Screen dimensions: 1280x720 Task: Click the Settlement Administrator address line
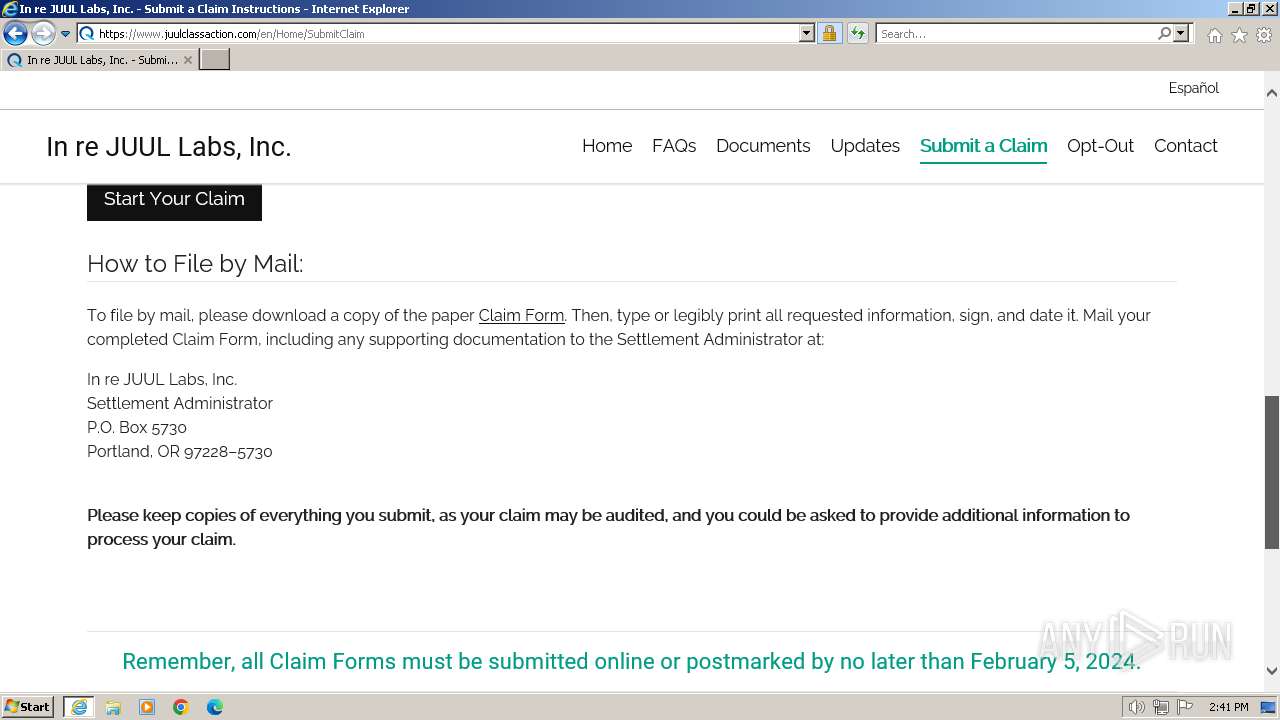click(180, 404)
